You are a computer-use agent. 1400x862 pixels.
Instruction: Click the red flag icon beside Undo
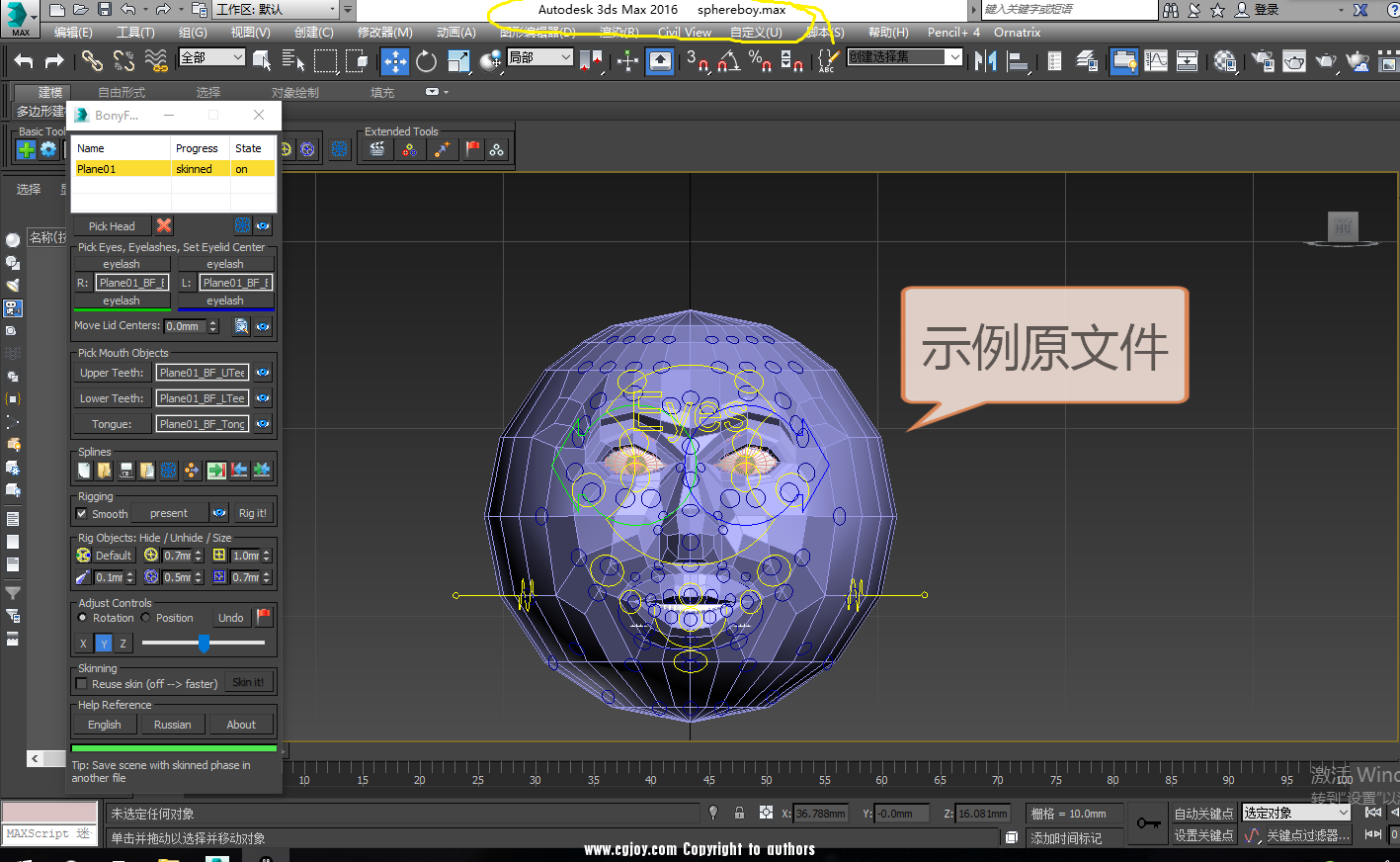pos(264,617)
